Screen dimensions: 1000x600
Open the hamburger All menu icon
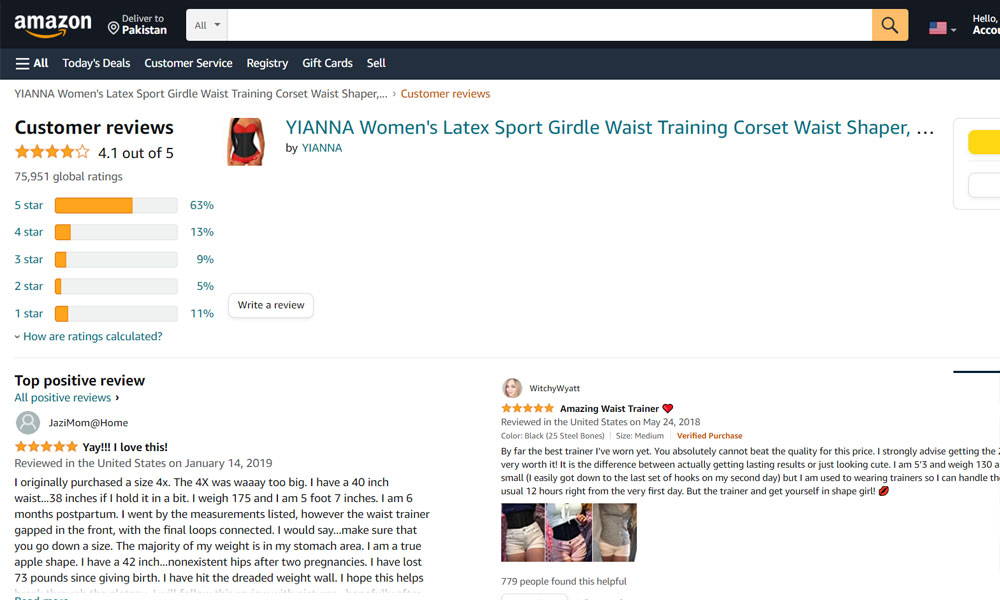22,63
